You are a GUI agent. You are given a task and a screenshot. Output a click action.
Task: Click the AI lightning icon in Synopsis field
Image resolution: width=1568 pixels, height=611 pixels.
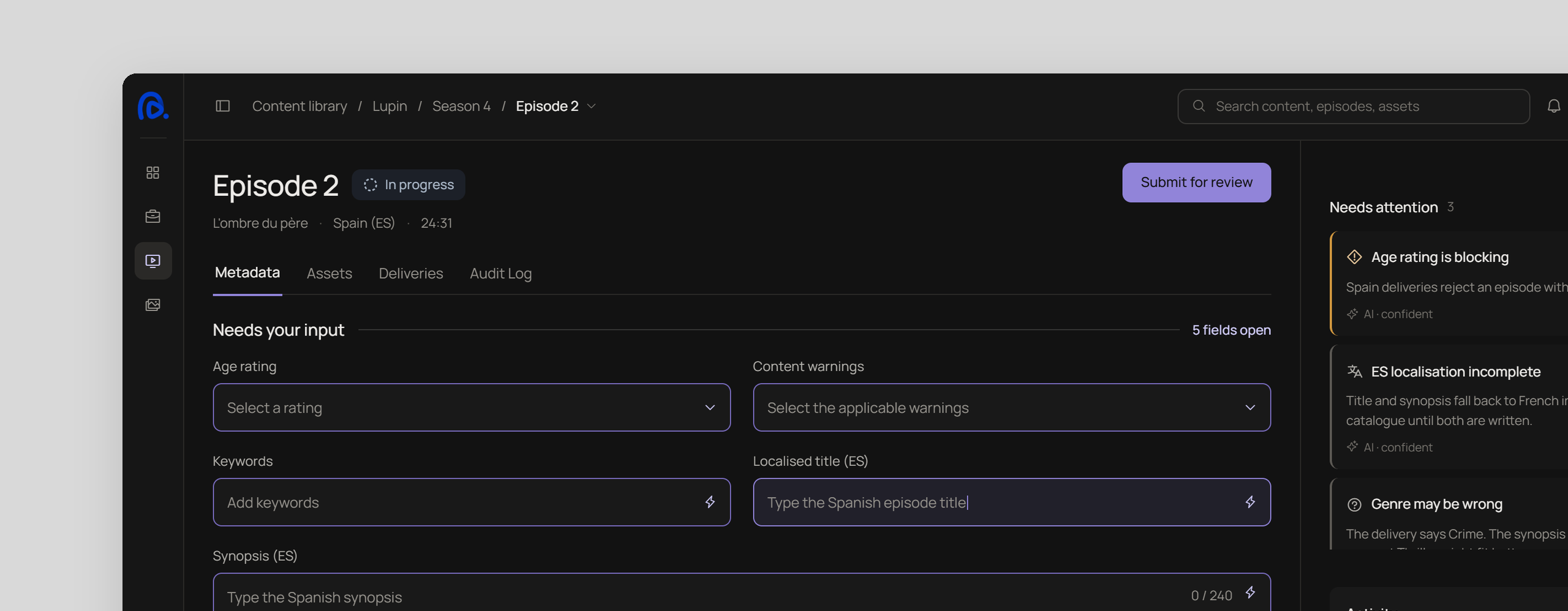(1250, 592)
